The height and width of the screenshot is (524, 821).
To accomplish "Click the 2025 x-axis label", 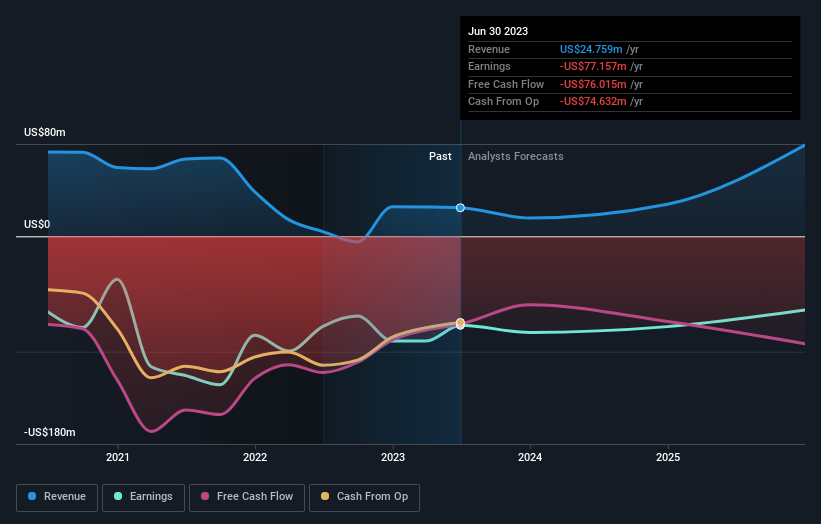I will 668,457.
